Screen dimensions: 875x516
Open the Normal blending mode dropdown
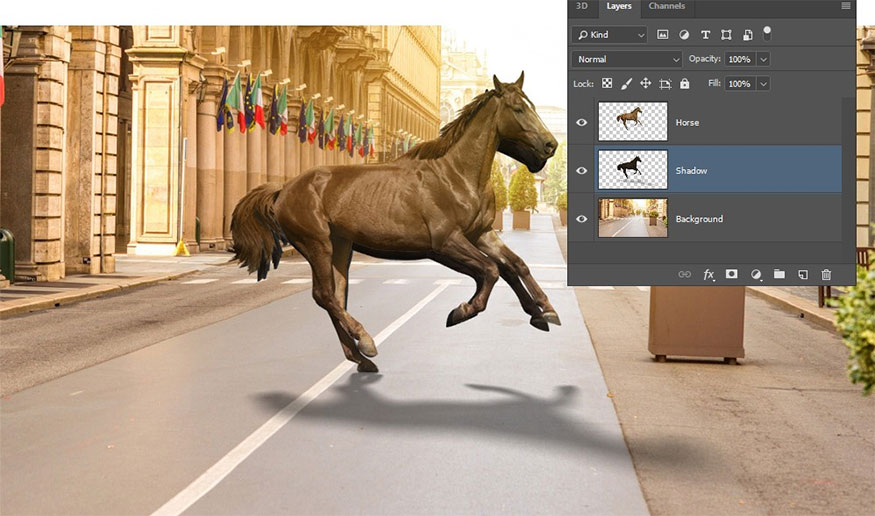point(627,59)
